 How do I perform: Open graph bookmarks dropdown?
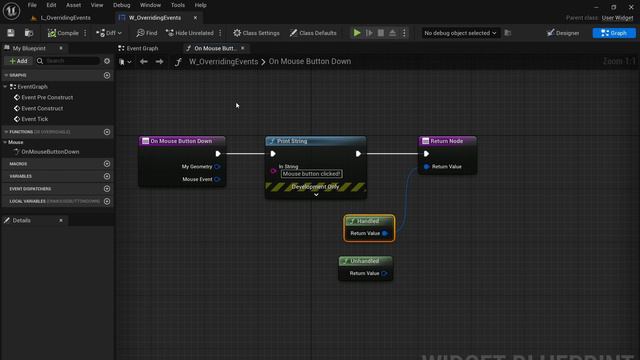click(x=125, y=62)
